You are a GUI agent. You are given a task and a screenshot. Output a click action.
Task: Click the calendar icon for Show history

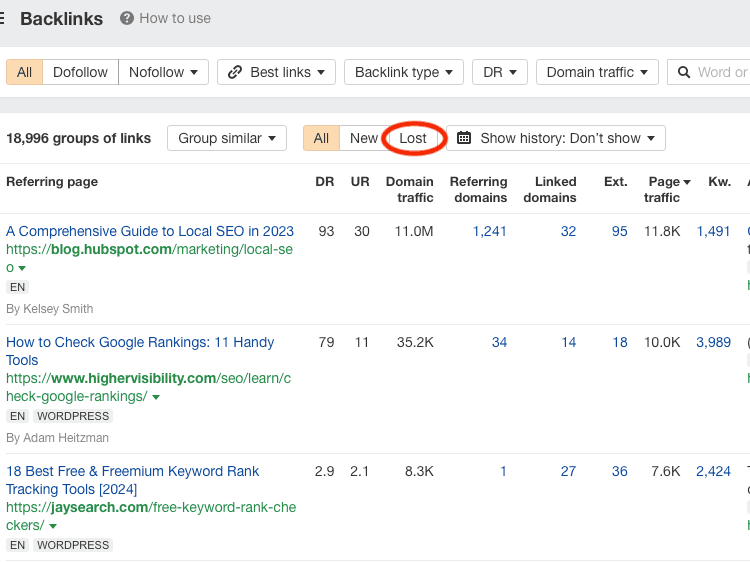(464, 138)
